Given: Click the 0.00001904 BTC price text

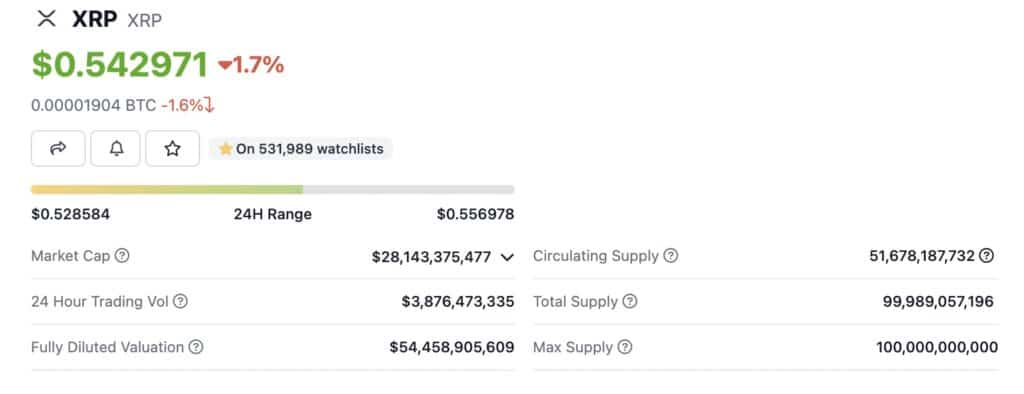Looking at the screenshot, I should [93, 105].
